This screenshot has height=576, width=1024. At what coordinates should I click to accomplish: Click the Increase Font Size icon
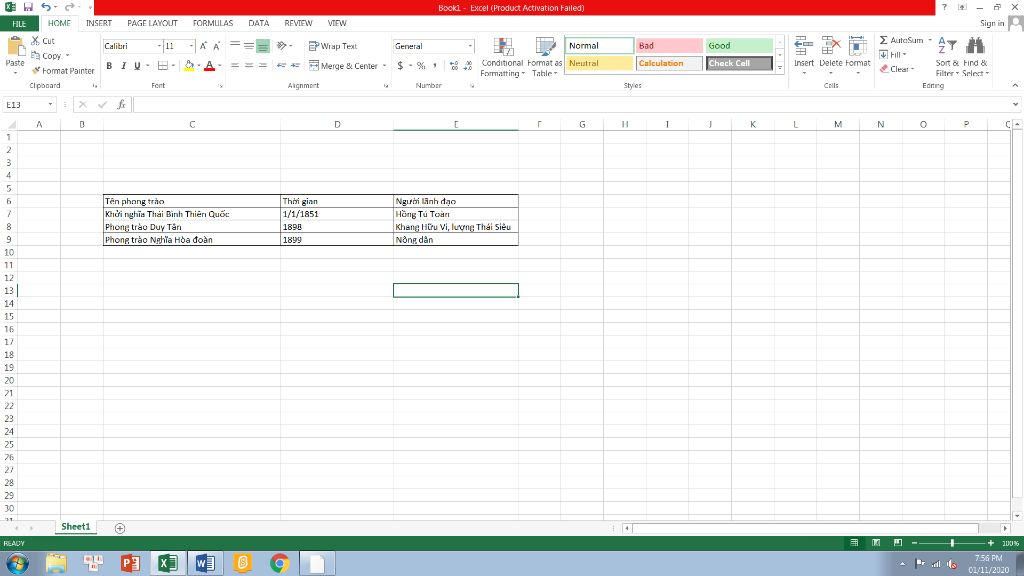coord(203,46)
